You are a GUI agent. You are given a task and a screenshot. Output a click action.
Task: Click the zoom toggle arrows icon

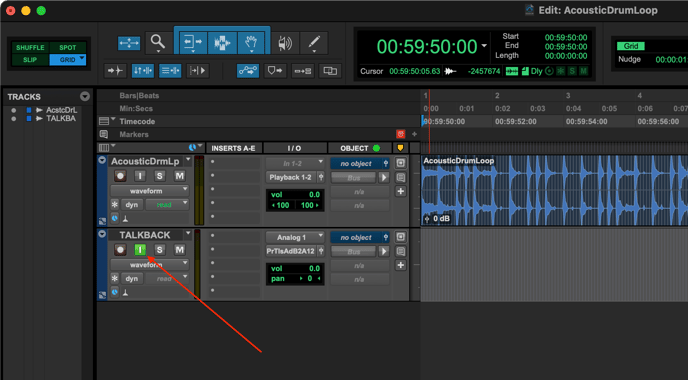click(129, 43)
